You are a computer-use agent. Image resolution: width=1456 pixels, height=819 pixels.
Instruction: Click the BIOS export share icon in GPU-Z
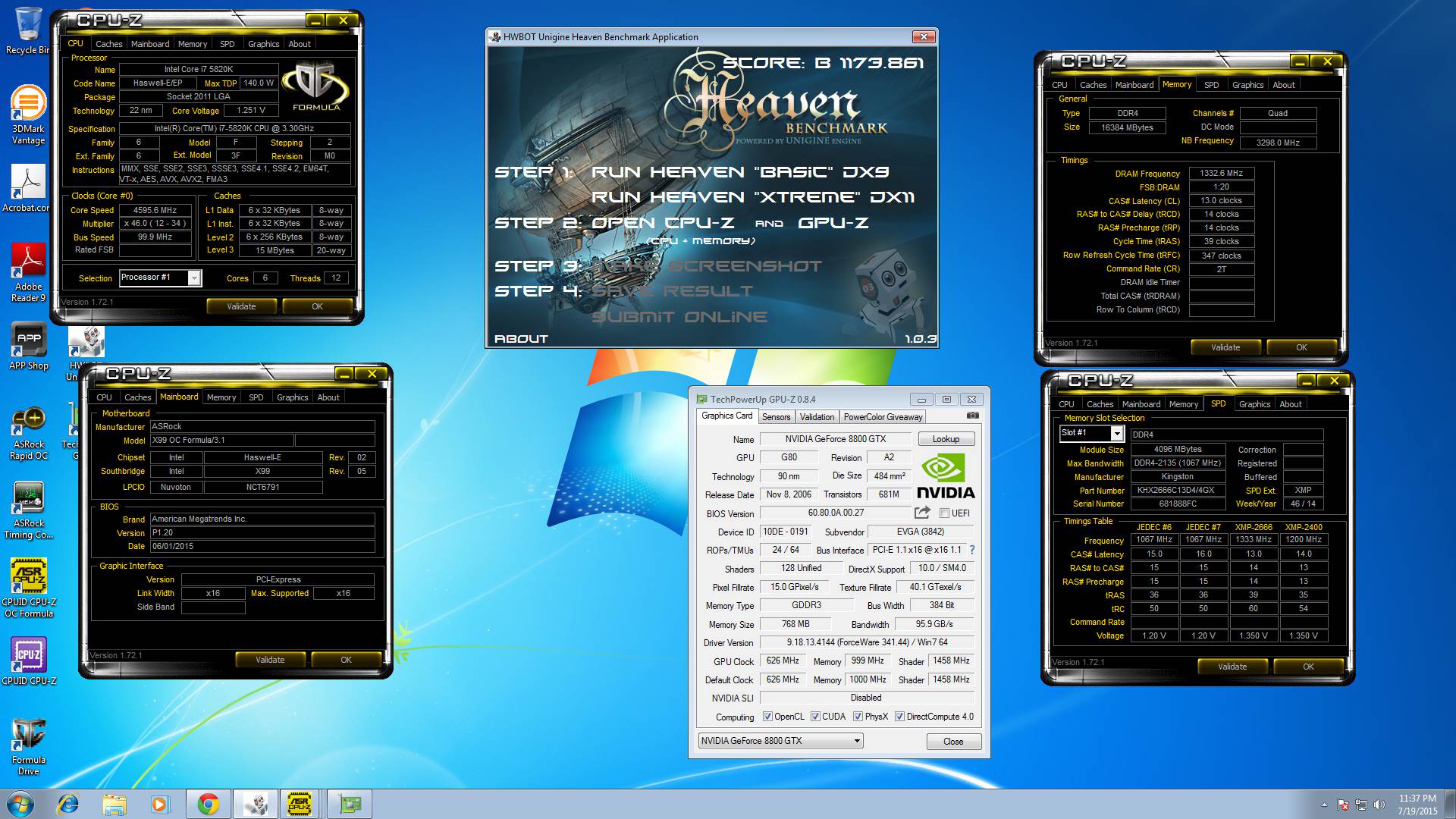(923, 513)
